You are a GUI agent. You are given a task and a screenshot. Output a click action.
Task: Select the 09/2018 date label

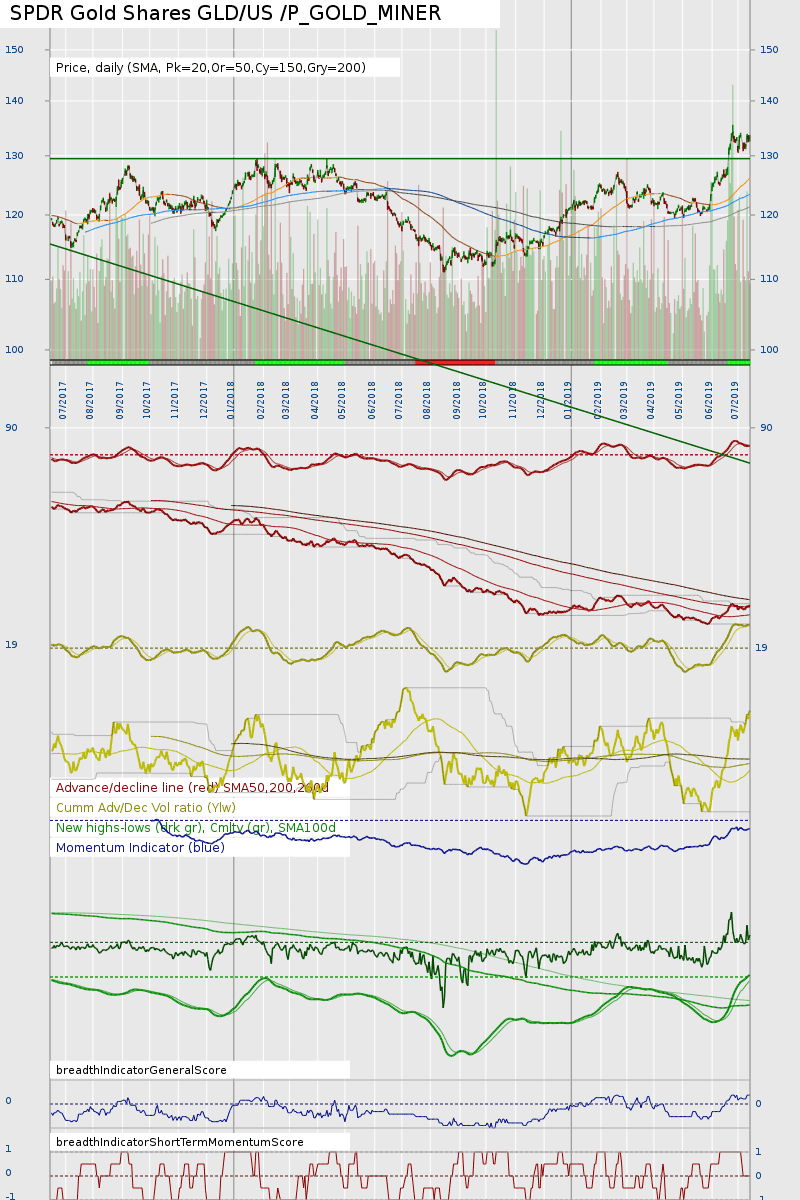point(457,399)
